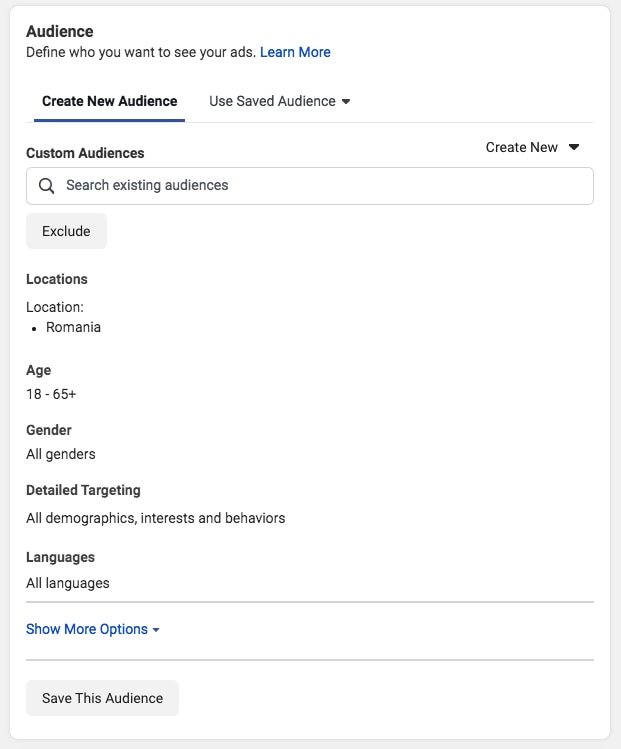Screen dimensions: 621x749
Task: Click the caret arrow next to Create New
Action: (x=574, y=147)
